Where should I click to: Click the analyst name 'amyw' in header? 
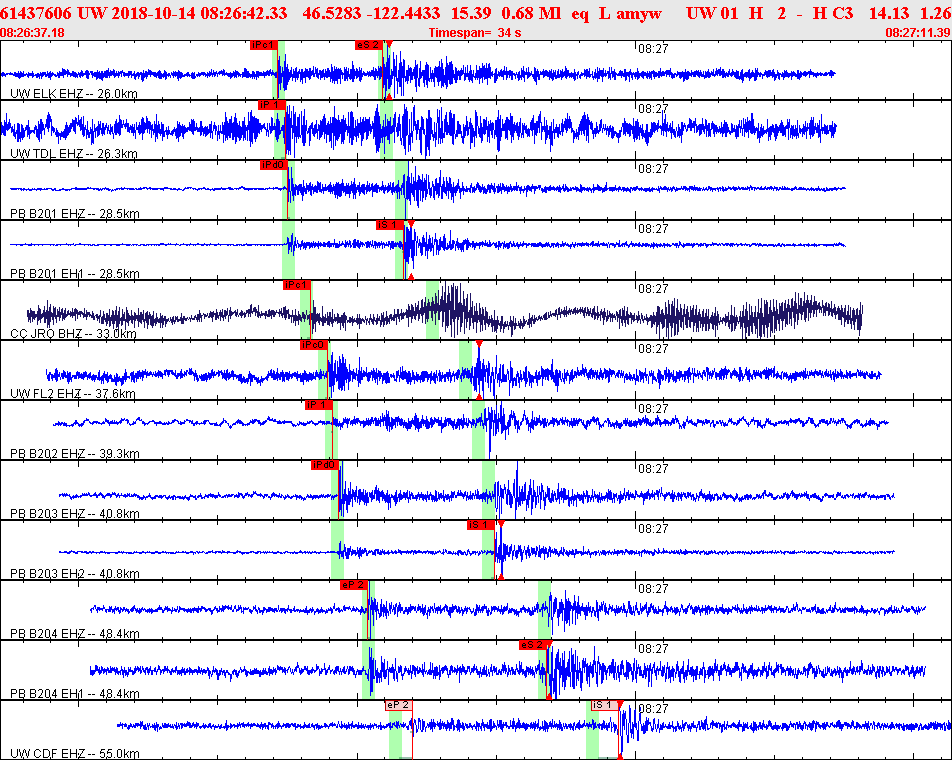(x=639, y=13)
